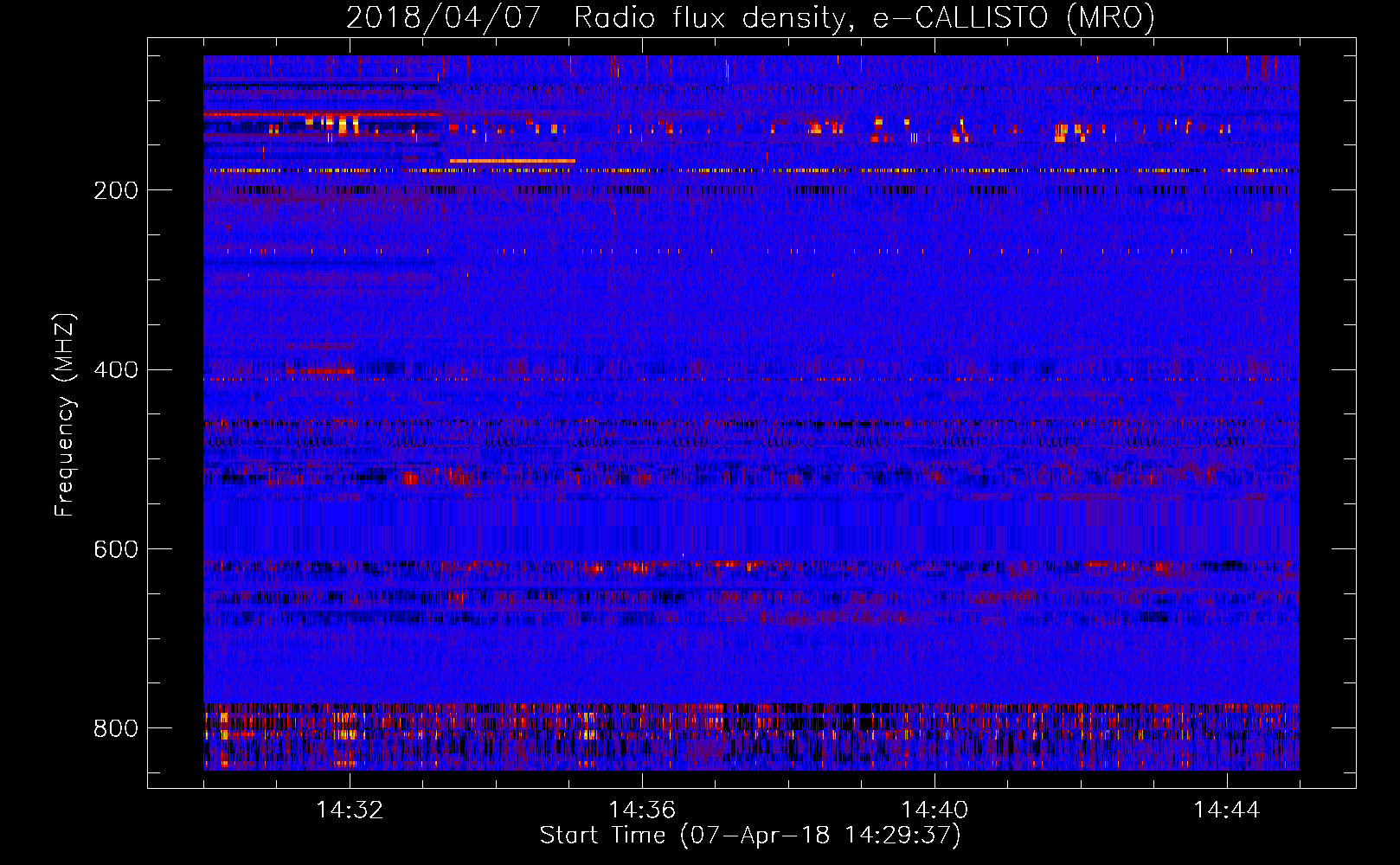The image size is (1400, 865).
Task: Click the 14:40 time tick label
Action: [934, 811]
